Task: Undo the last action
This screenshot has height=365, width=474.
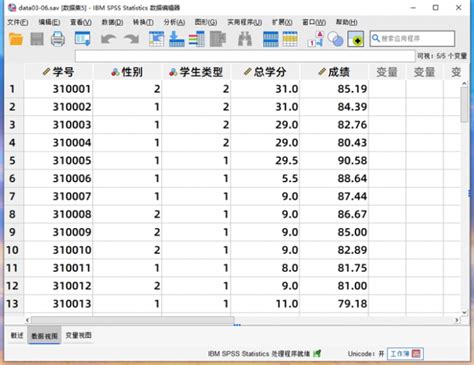Action: click(108, 39)
